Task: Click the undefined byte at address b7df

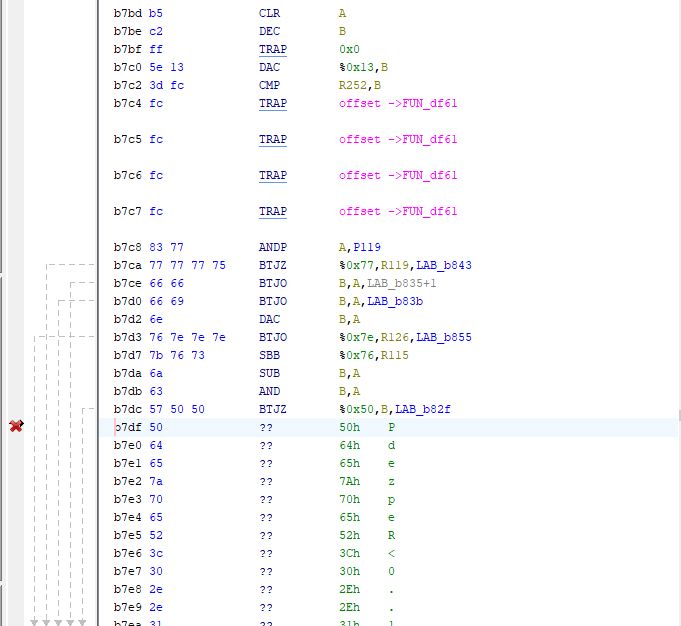Action: (x=156, y=427)
